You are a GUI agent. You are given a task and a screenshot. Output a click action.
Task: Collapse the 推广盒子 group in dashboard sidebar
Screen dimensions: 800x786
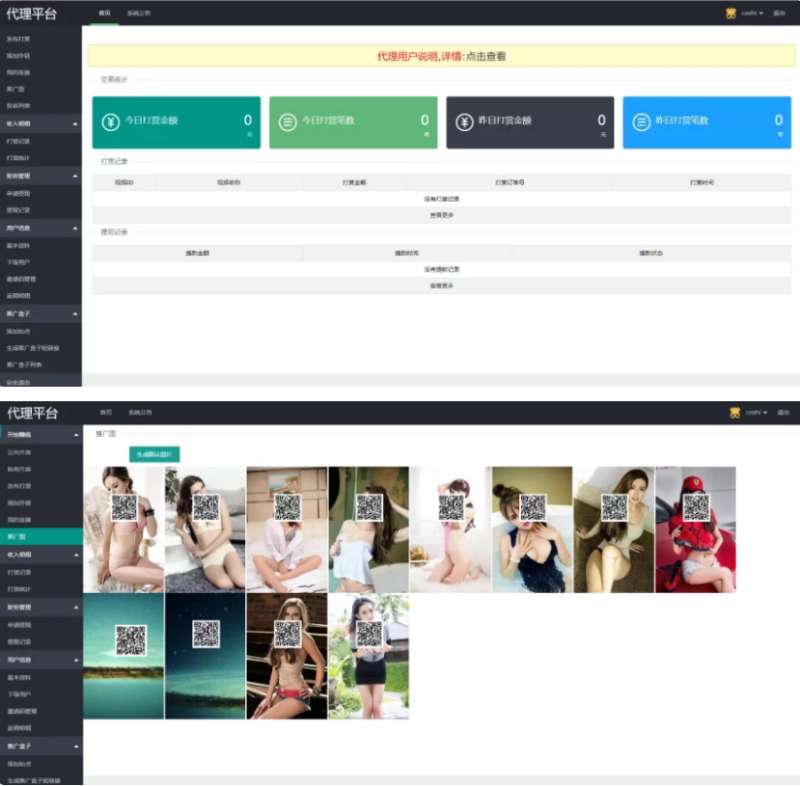pos(75,314)
